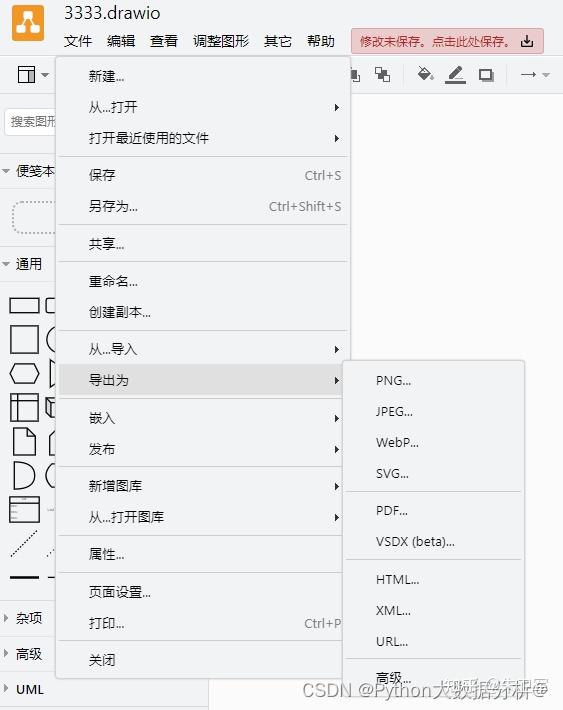This screenshot has width=563, height=710.
Task: Export as JPEG...
Action: (x=434, y=411)
